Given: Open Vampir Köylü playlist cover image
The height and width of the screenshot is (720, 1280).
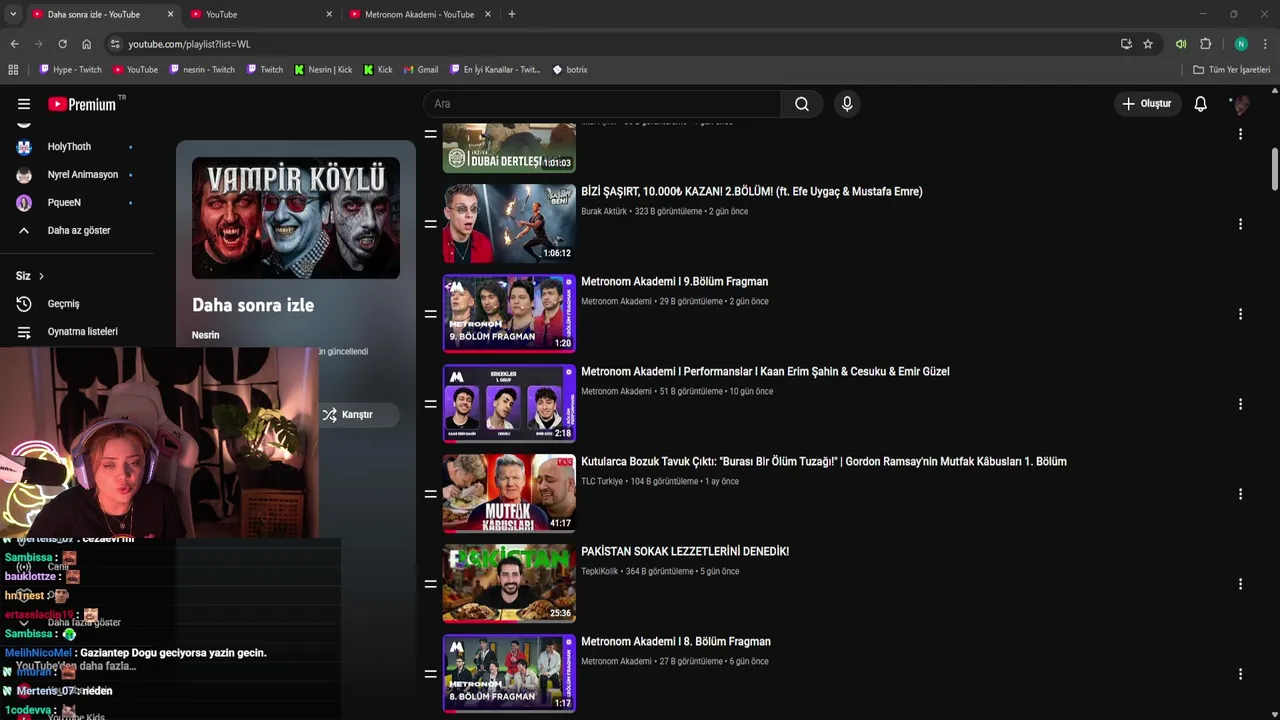Looking at the screenshot, I should click(296, 218).
